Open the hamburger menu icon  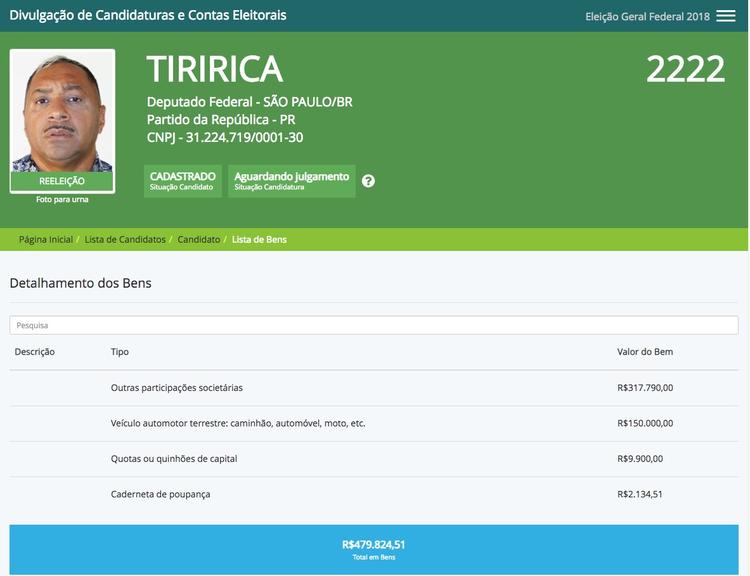pyautogui.click(x=726, y=16)
